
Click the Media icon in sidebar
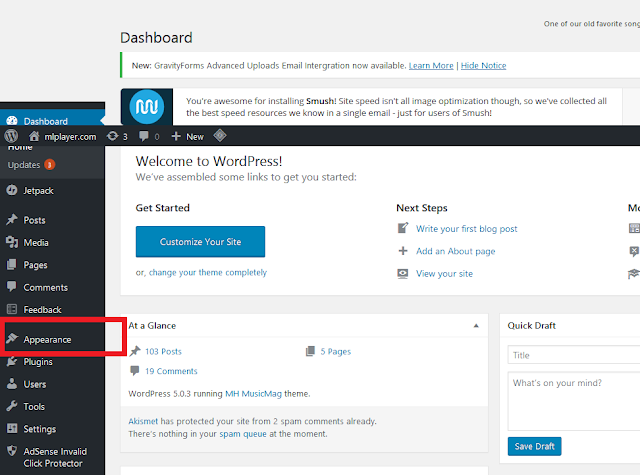pos(12,242)
